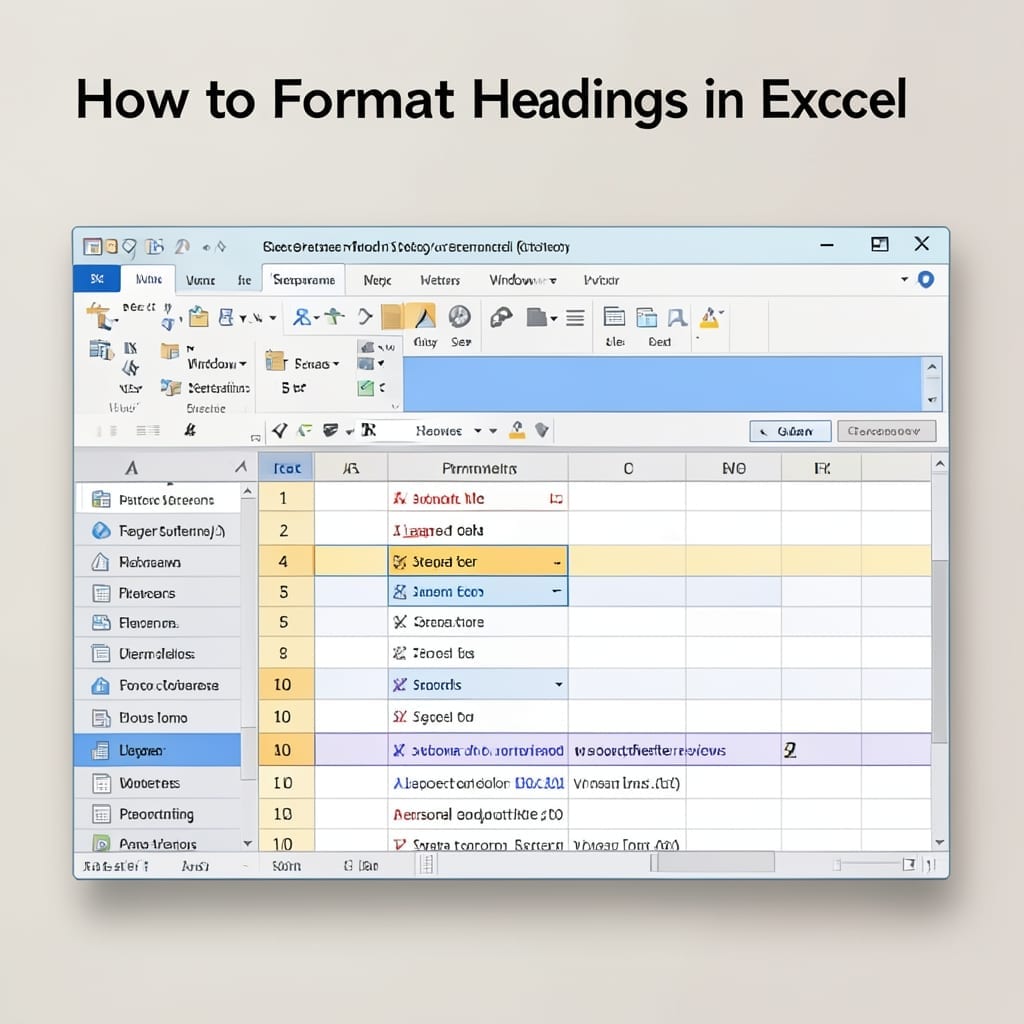Click the cell reading 'Vnoean lrns.(btl)'

tap(627, 783)
